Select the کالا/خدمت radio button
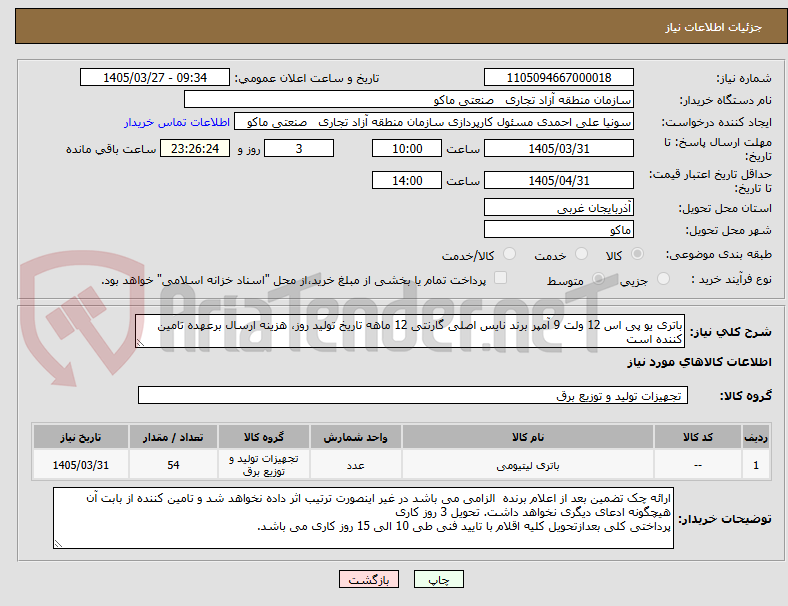 point(510,254)
